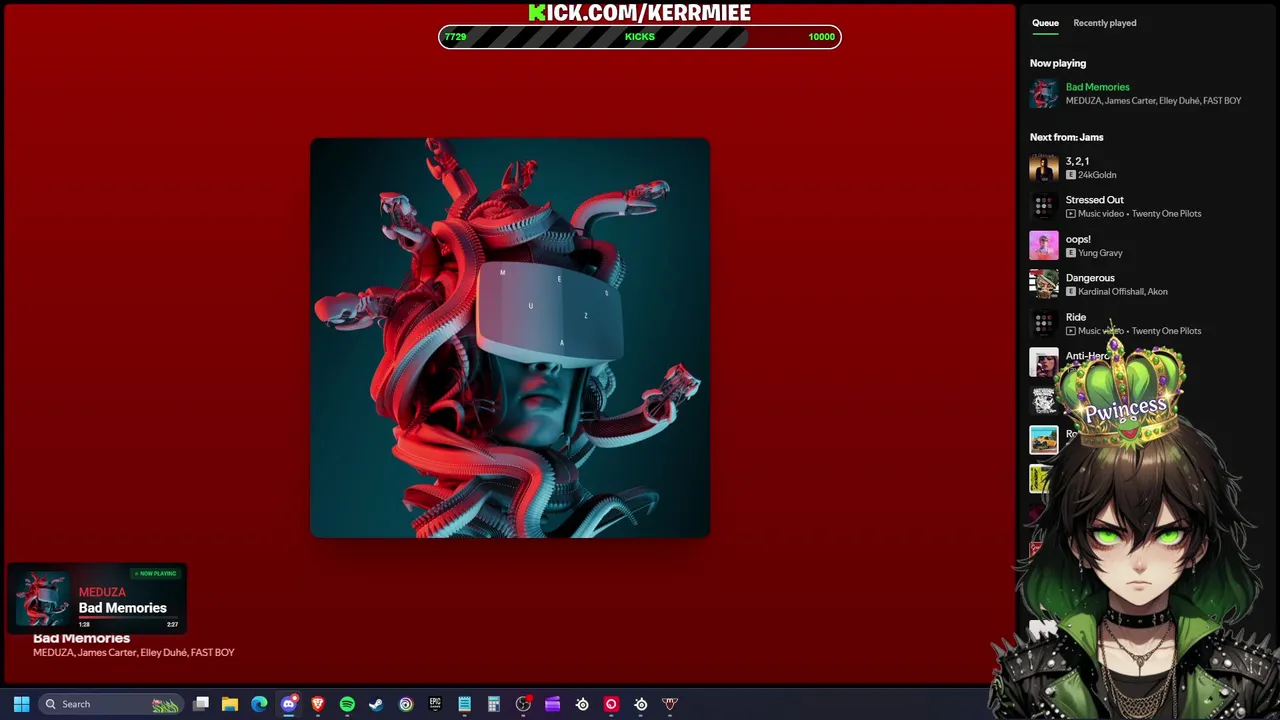Screen dimensions: 1280x720
Task: Click bottom-left artist line MEDUZA, James Carter
Action: (134, 653)
